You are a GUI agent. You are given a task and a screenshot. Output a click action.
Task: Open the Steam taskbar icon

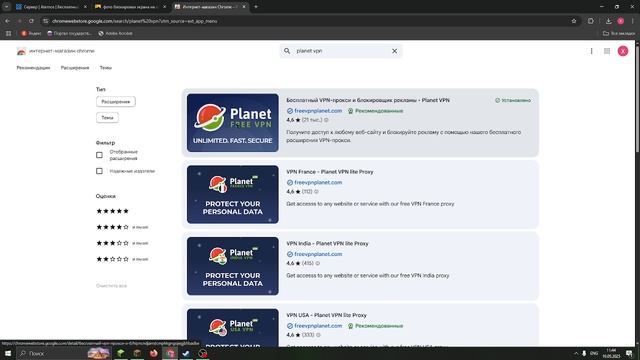click(x=186, y=353)
